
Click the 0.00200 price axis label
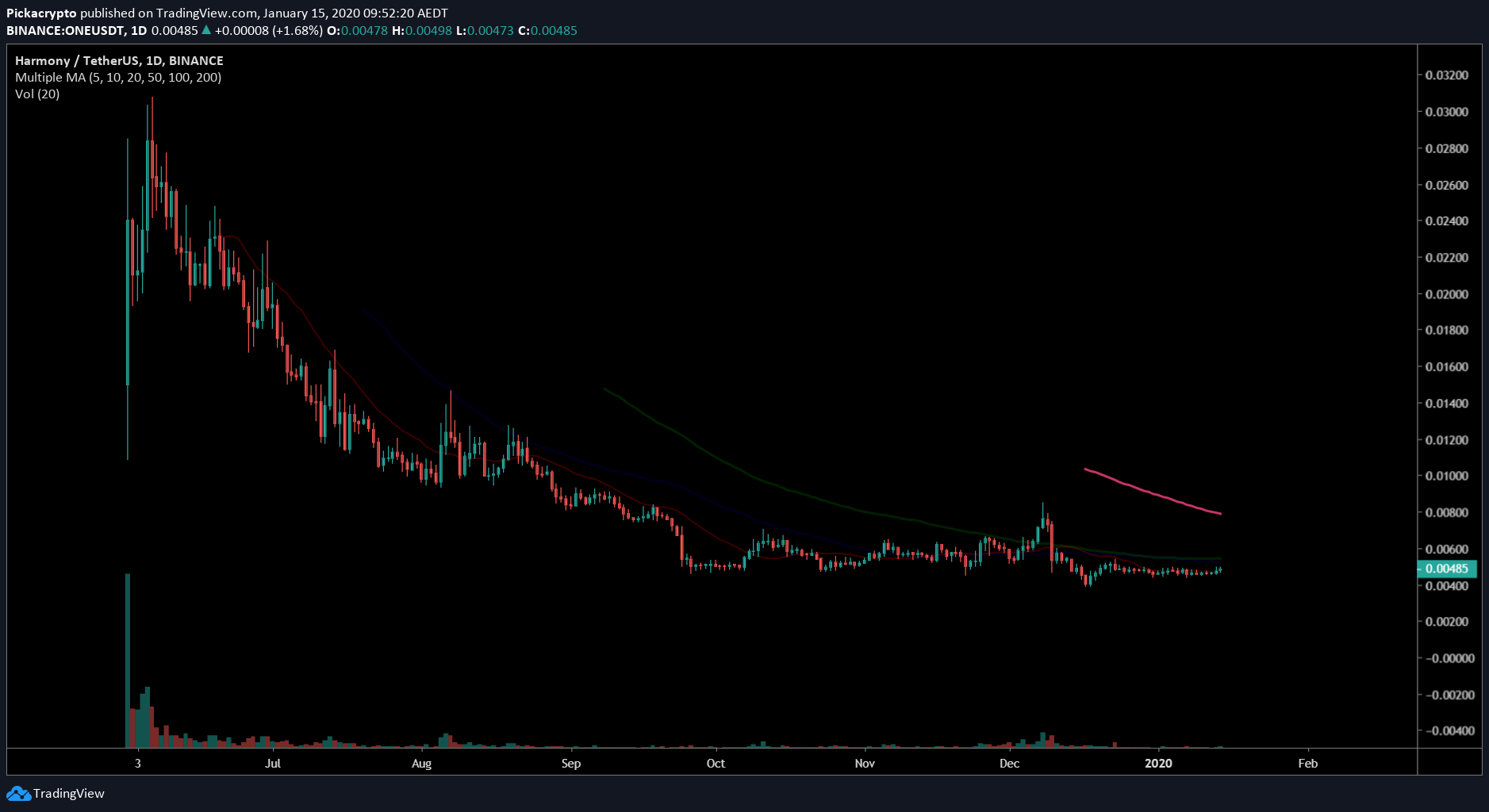pyautogui.click(x=1447, y=622)
